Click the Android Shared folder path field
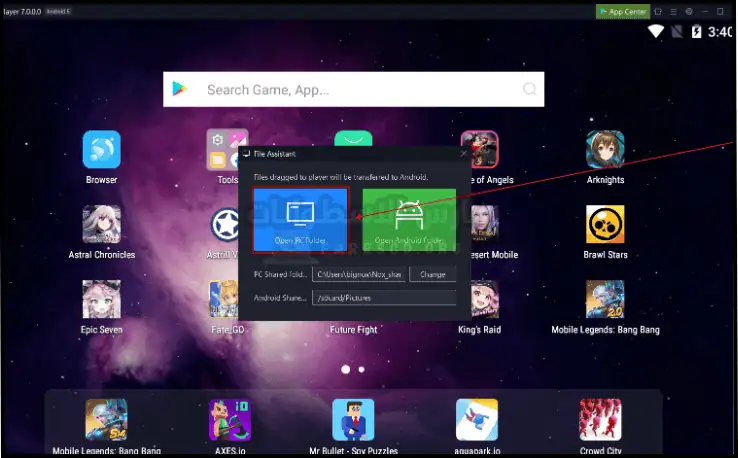Image resolution: width=738 pixels, height=458 pixels. click(x=383, y=298)
